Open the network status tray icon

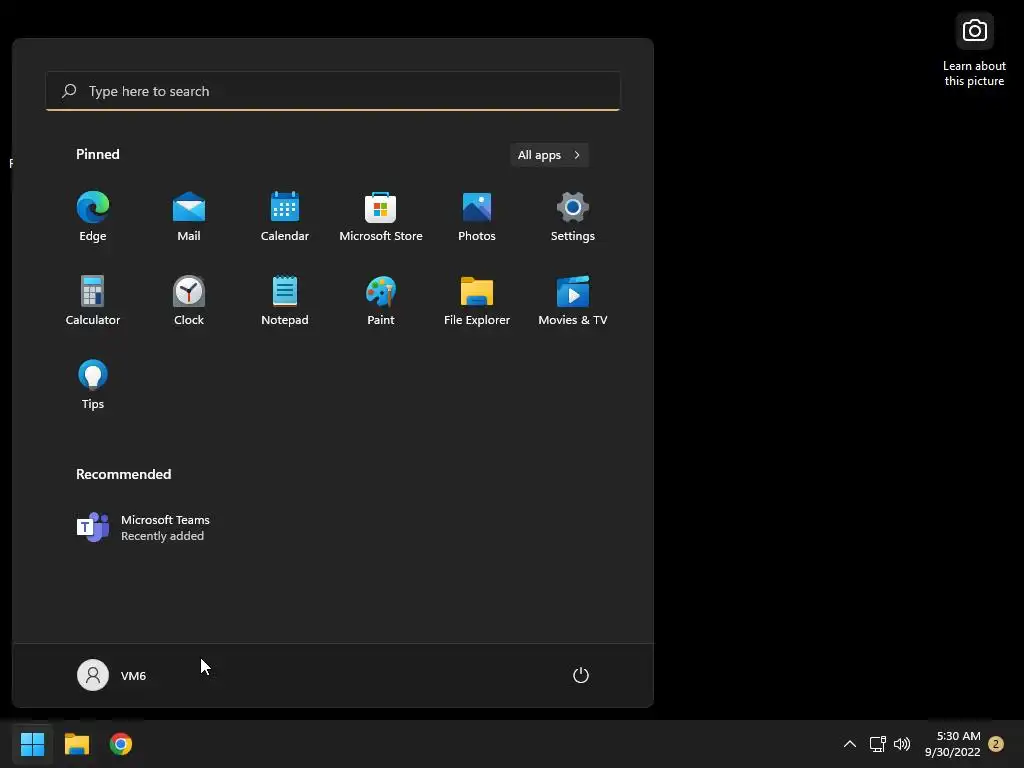click(877, 744)
